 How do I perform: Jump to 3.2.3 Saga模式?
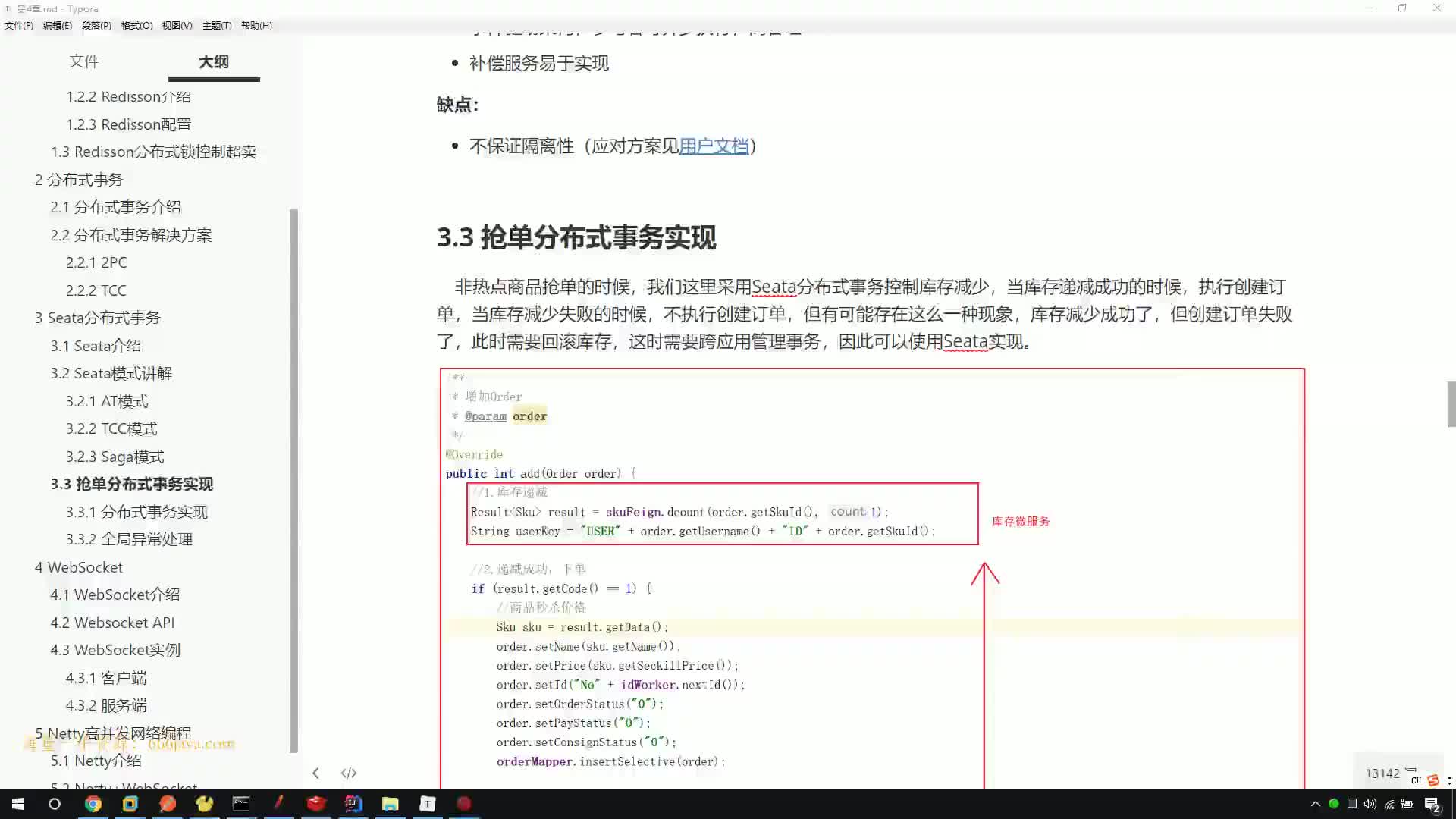point(115,457)
